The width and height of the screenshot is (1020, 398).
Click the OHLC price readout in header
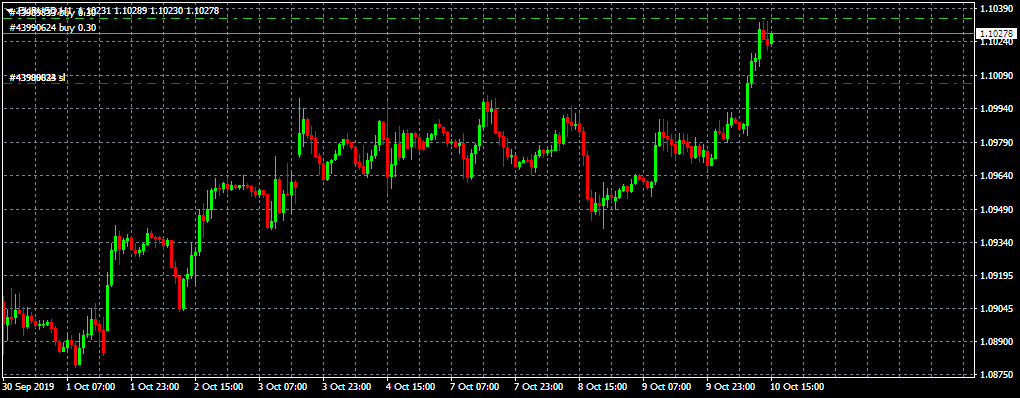coord(147,10)
